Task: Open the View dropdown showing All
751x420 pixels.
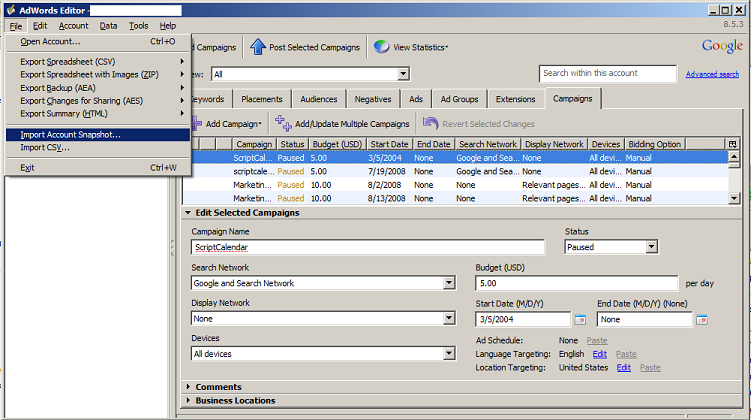Action: [x=403, y=74]
